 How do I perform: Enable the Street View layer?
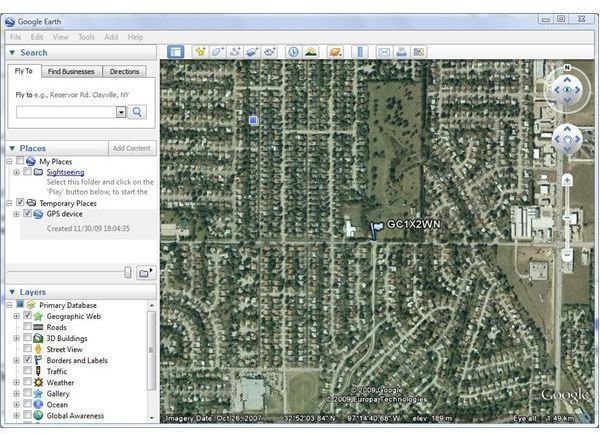[27, 349]
